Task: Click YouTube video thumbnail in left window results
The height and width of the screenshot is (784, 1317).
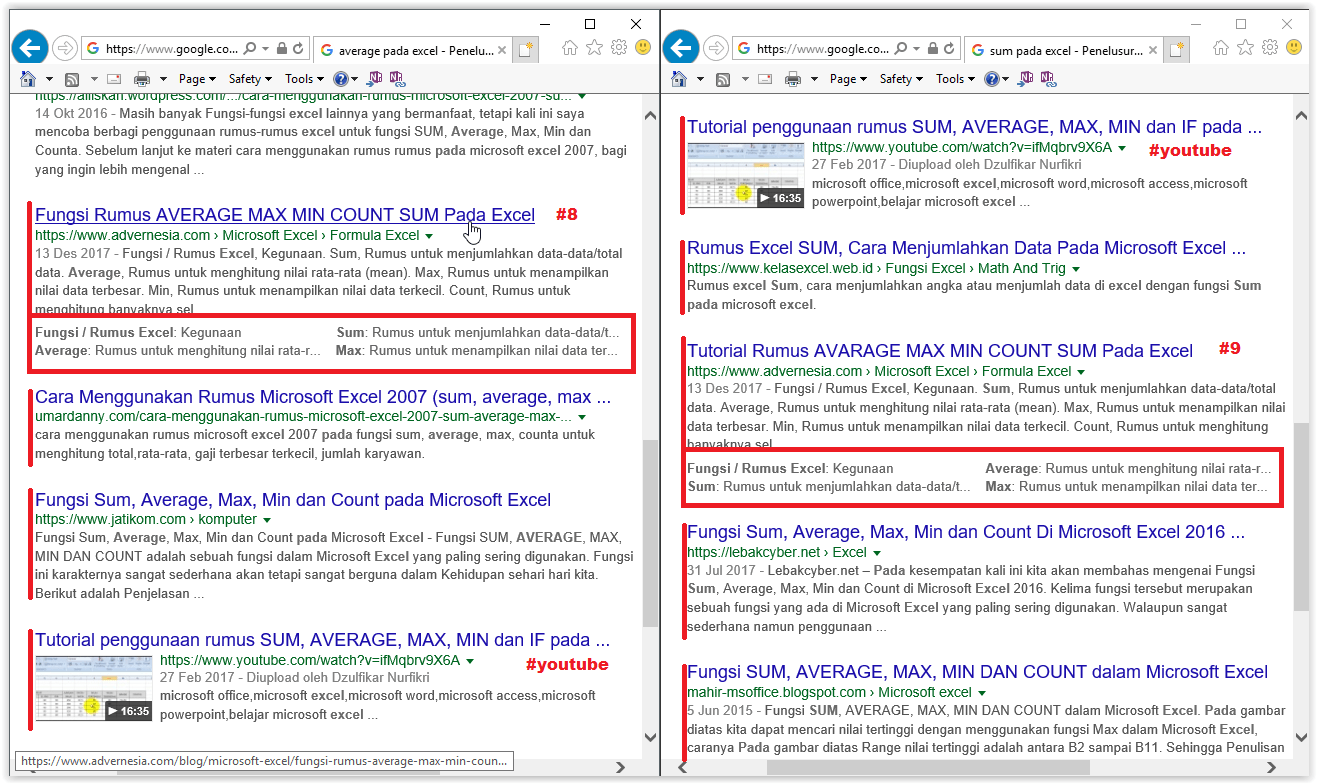Action: coord(94,689)
